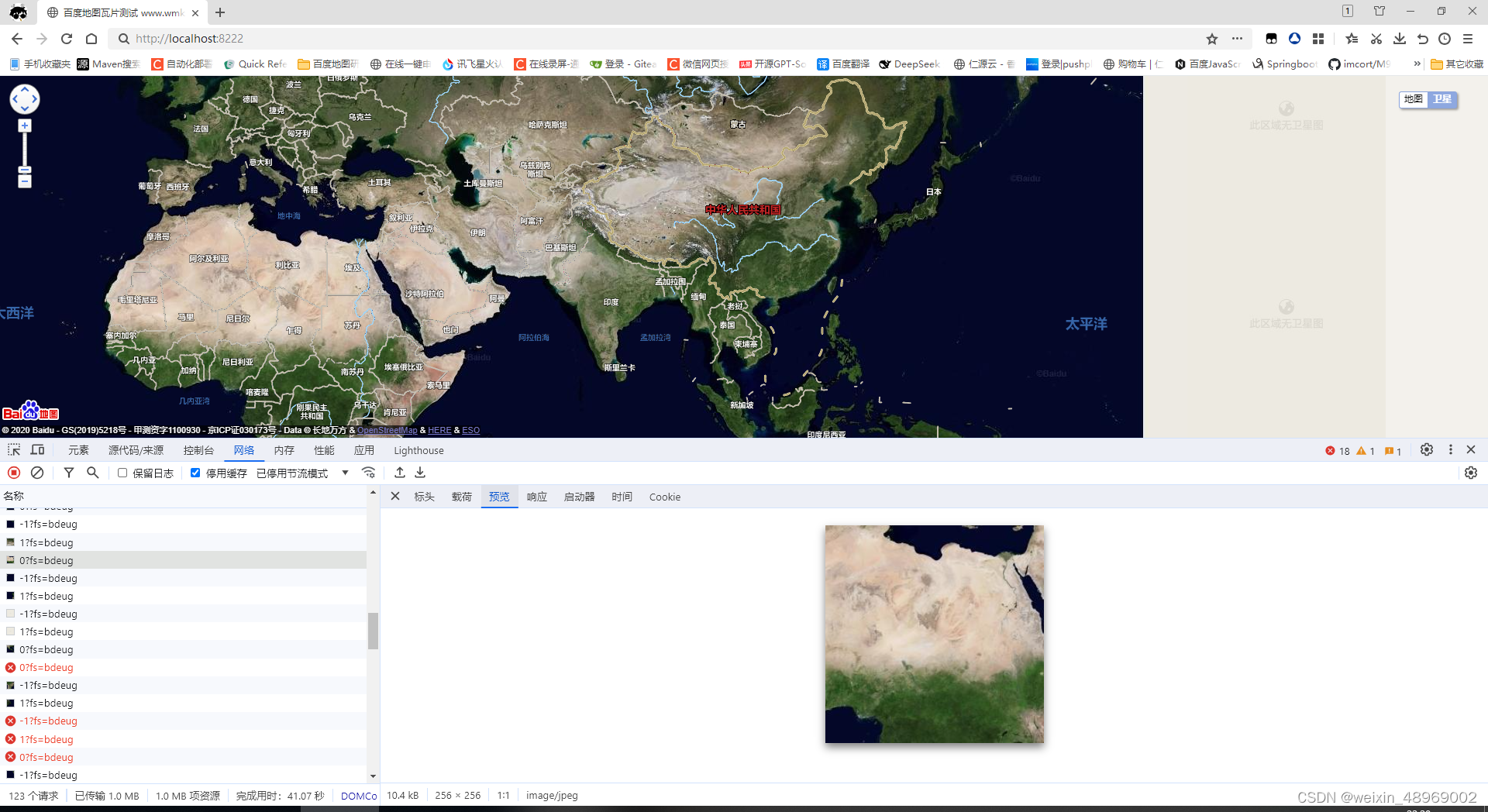Open the 响应 tab of the request details

[x=536, y=497]
